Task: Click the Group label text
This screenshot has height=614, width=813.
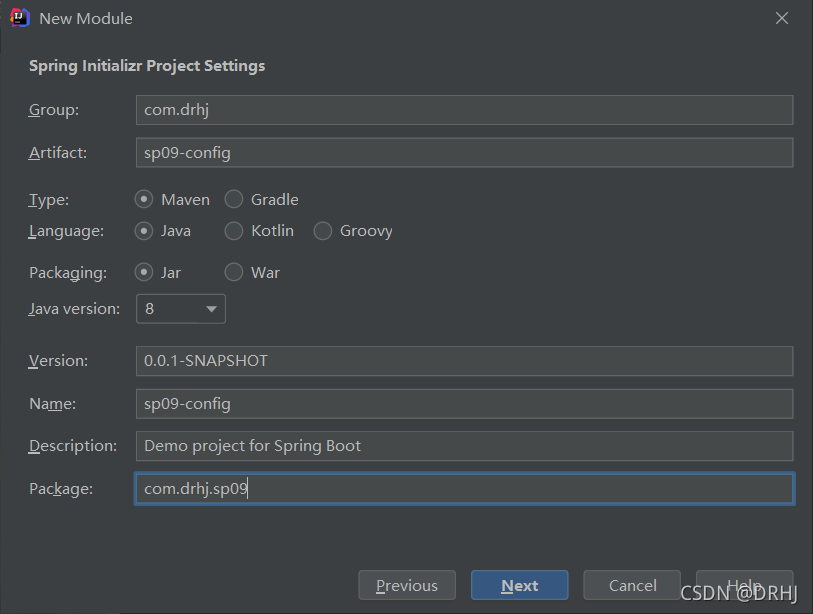Action: click(x=54, y=110)
